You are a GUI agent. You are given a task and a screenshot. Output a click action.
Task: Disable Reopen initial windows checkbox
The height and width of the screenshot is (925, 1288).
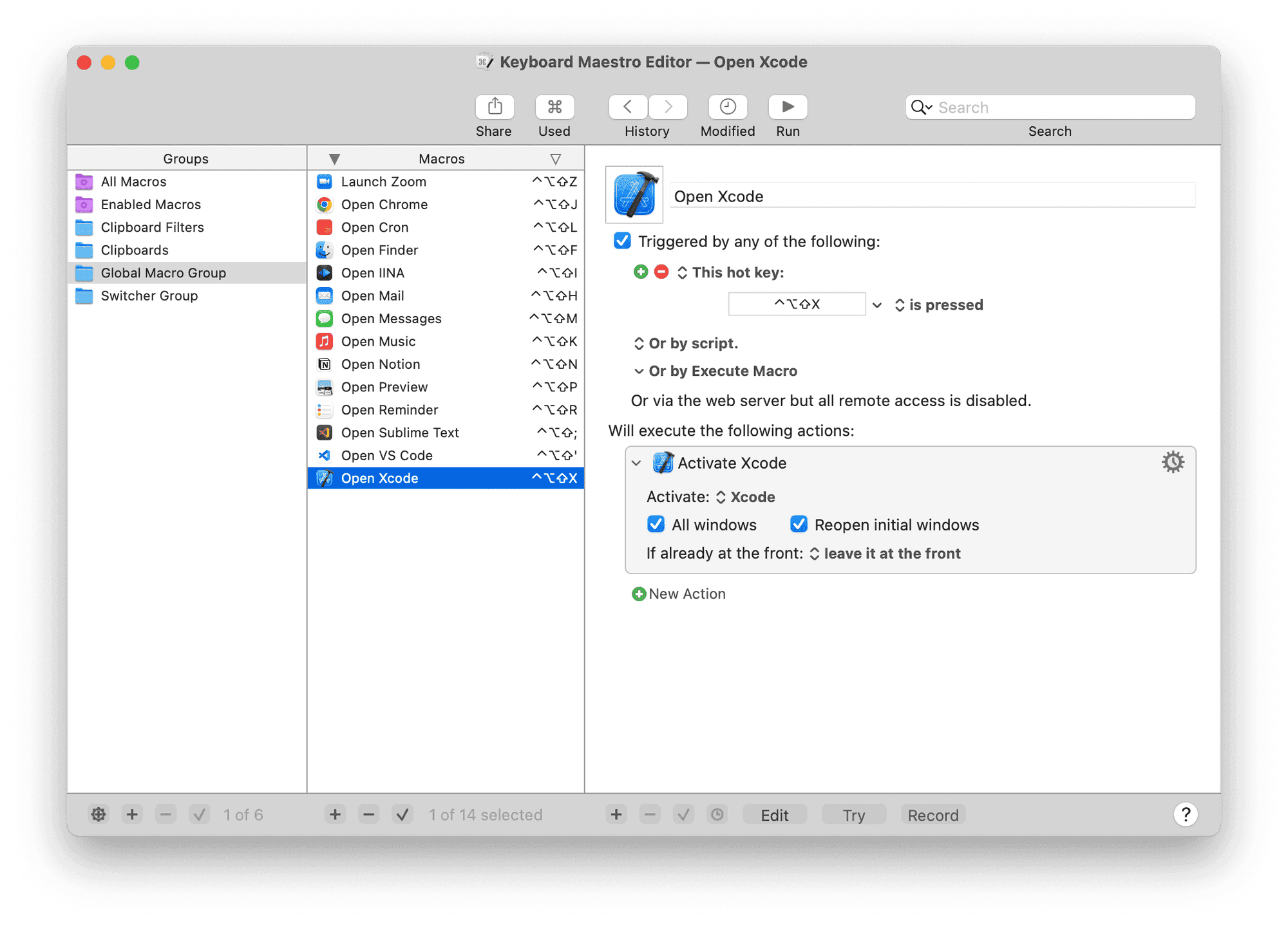tap(799, 525)
